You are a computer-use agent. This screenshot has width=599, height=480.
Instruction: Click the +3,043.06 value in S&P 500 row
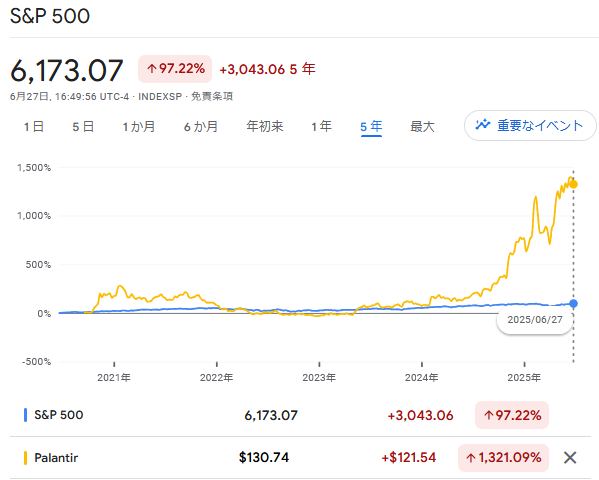point(420,415)
